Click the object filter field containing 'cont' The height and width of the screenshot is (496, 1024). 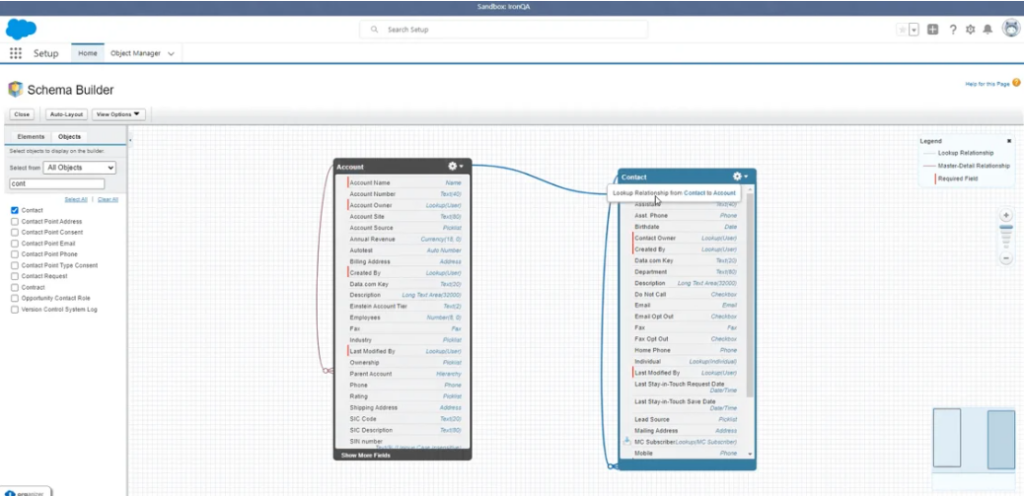pos(57,184)
